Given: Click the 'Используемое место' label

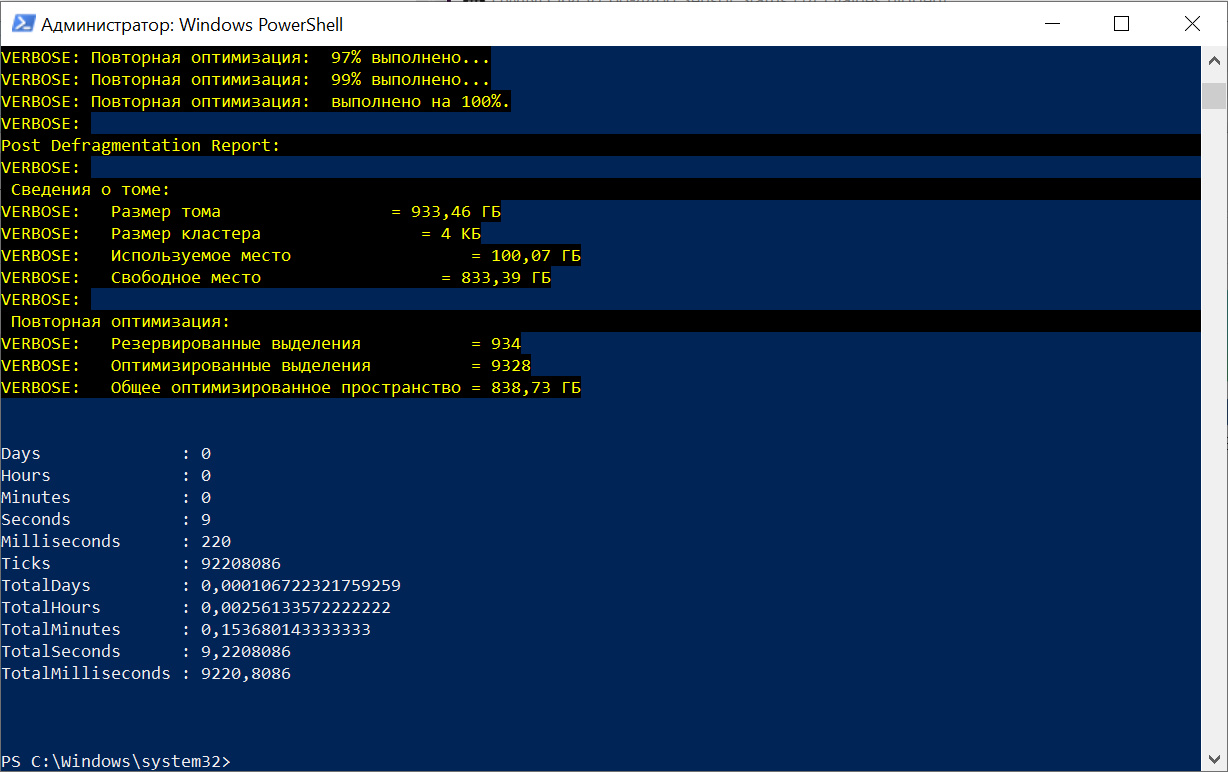Looking at the screenshot, I should tap(201, 256).
